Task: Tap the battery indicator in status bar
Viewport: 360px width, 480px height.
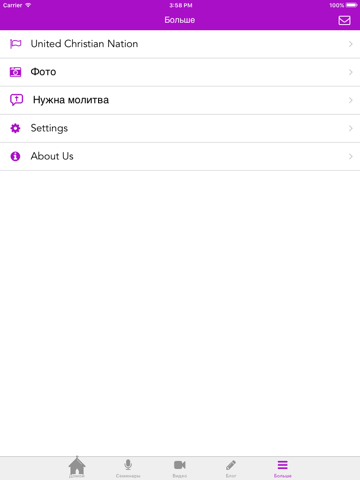Action: (352, 5)
